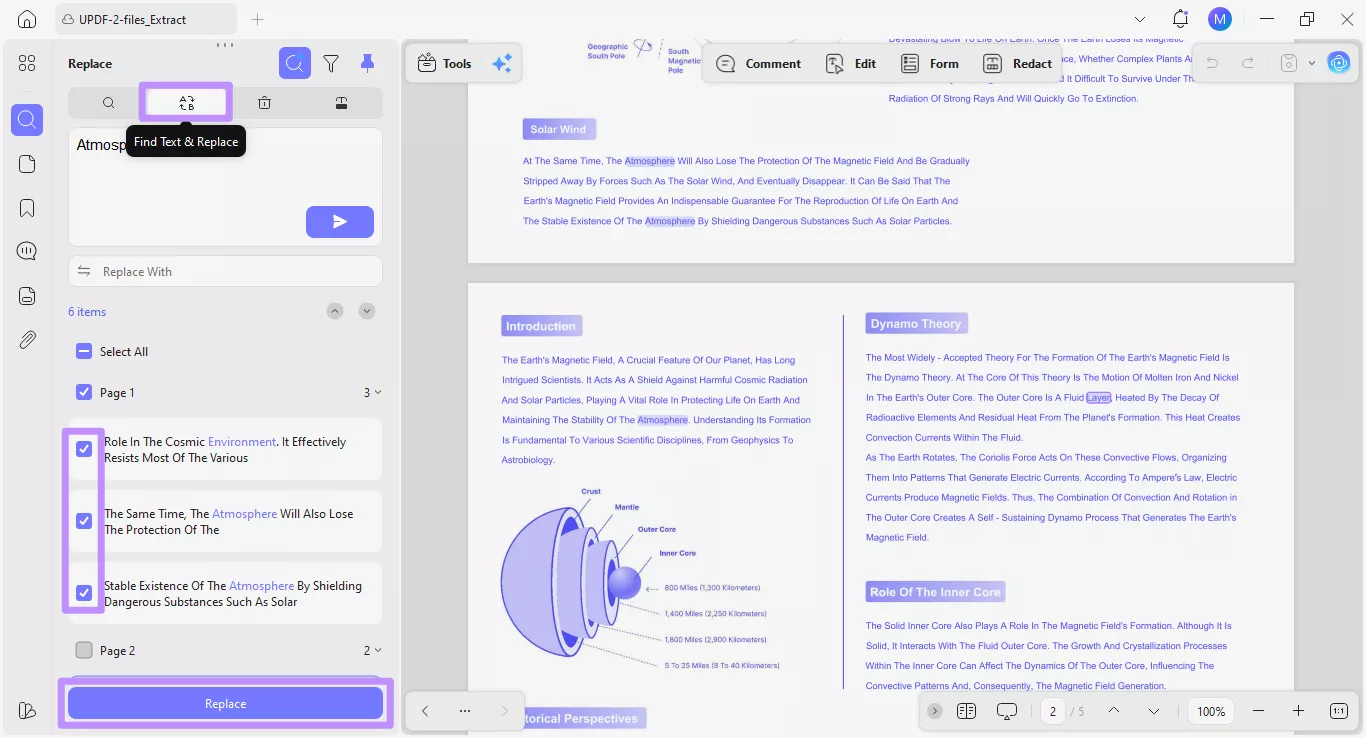Open Form mode
Viewport: 1366px width, 738px height.
tap(930, 63)
